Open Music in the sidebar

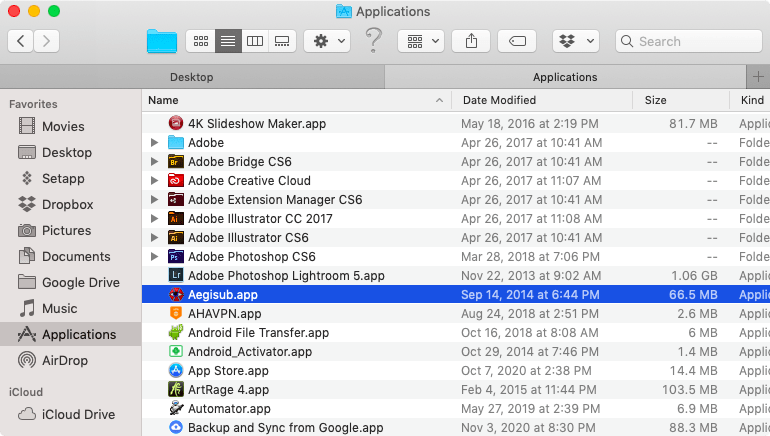click(71, 308)
